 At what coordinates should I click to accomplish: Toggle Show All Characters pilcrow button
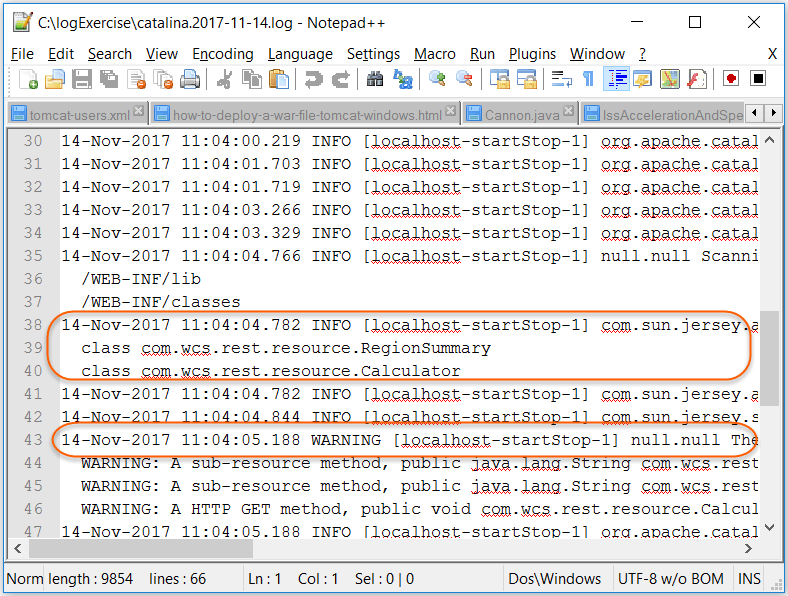pos(588,79)
